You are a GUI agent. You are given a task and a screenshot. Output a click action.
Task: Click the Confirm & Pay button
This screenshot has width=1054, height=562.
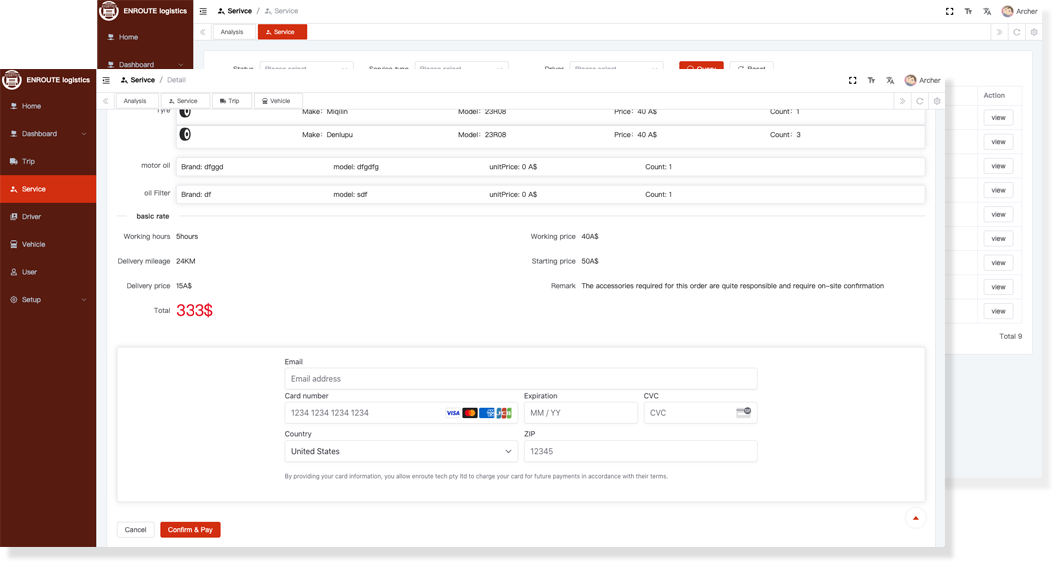coord(190,530)
